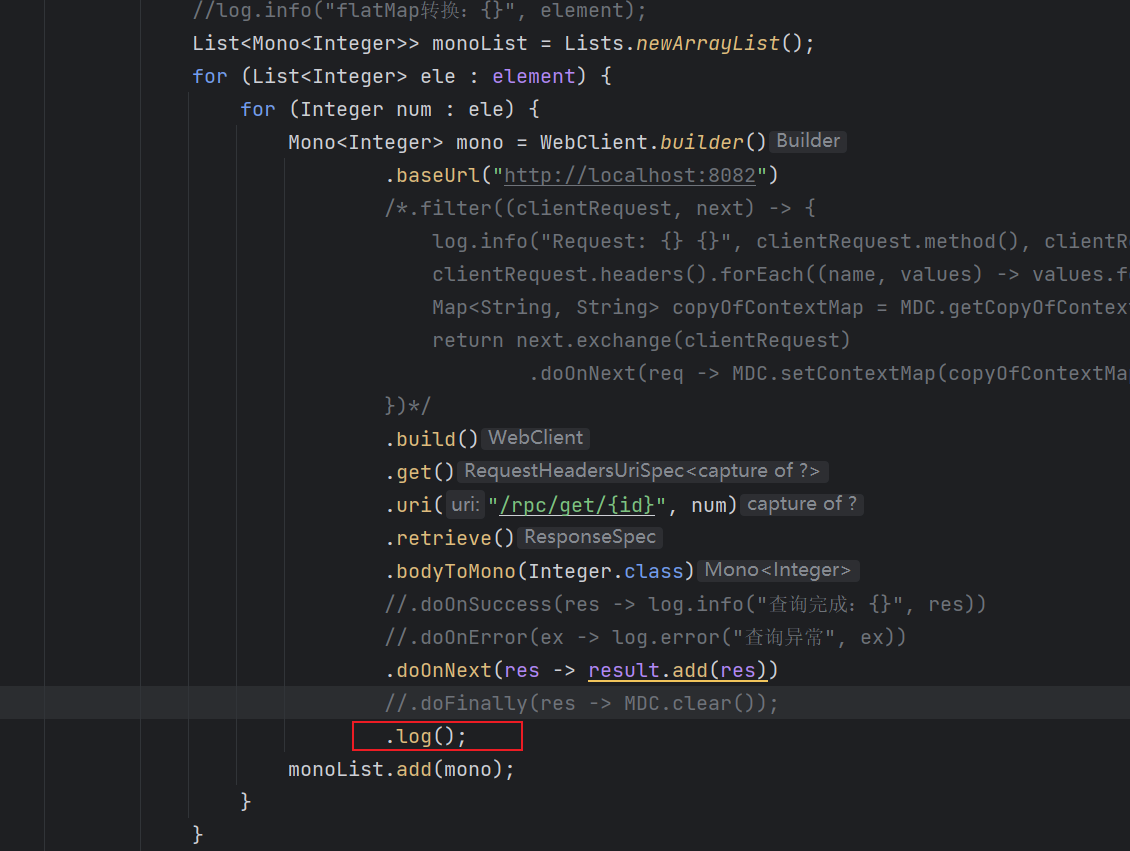Click the Builder inline type hint
This screenshot has height=851, width=1130.
tap(808, 141)
